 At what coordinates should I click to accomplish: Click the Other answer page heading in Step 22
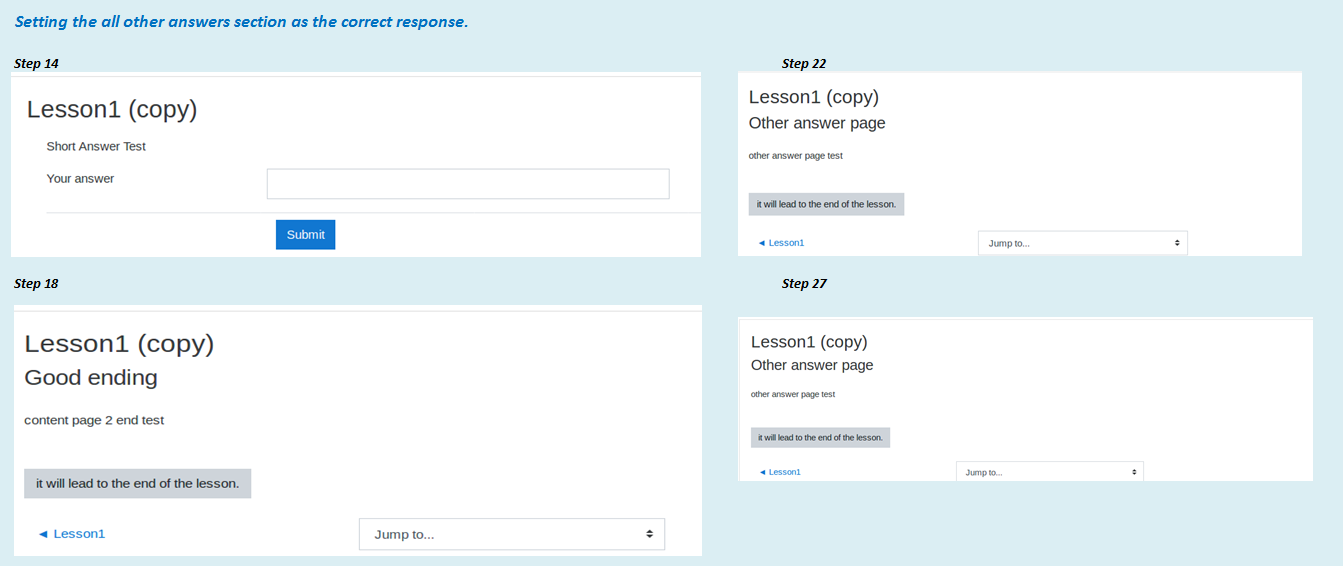[817, 123]
